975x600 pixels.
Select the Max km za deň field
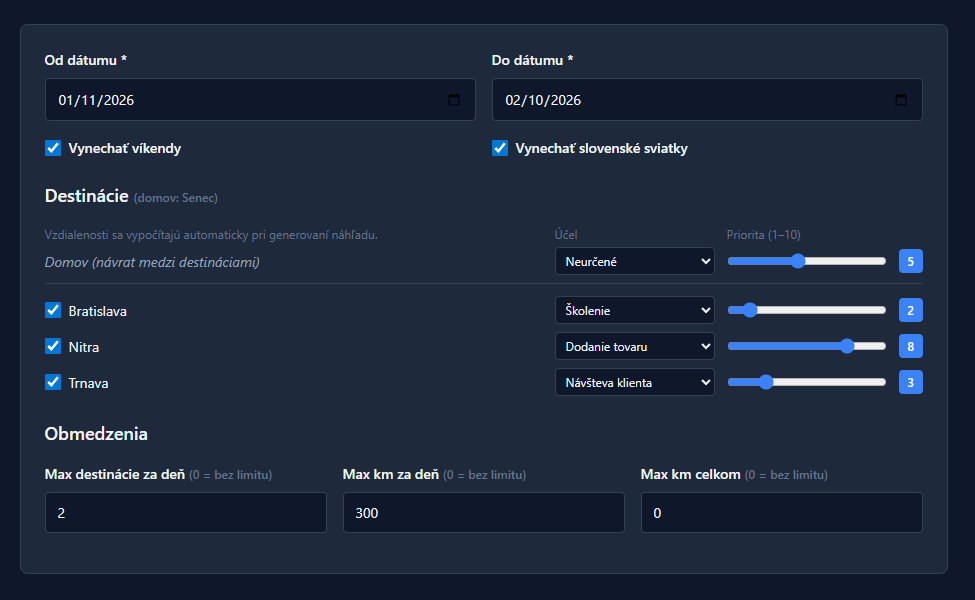click(483, 512)
